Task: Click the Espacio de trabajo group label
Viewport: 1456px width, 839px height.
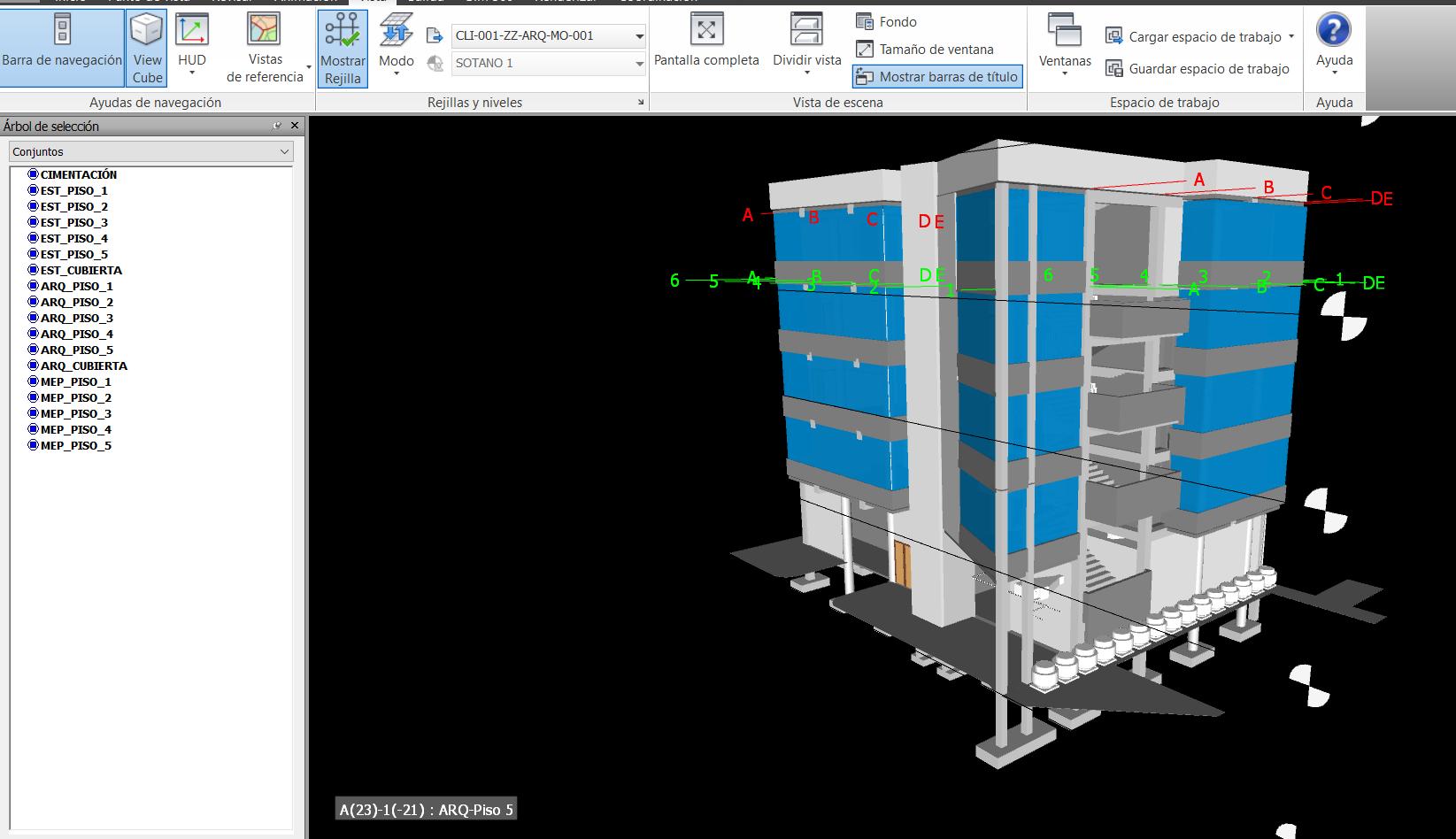Action: click(1165, 103)
